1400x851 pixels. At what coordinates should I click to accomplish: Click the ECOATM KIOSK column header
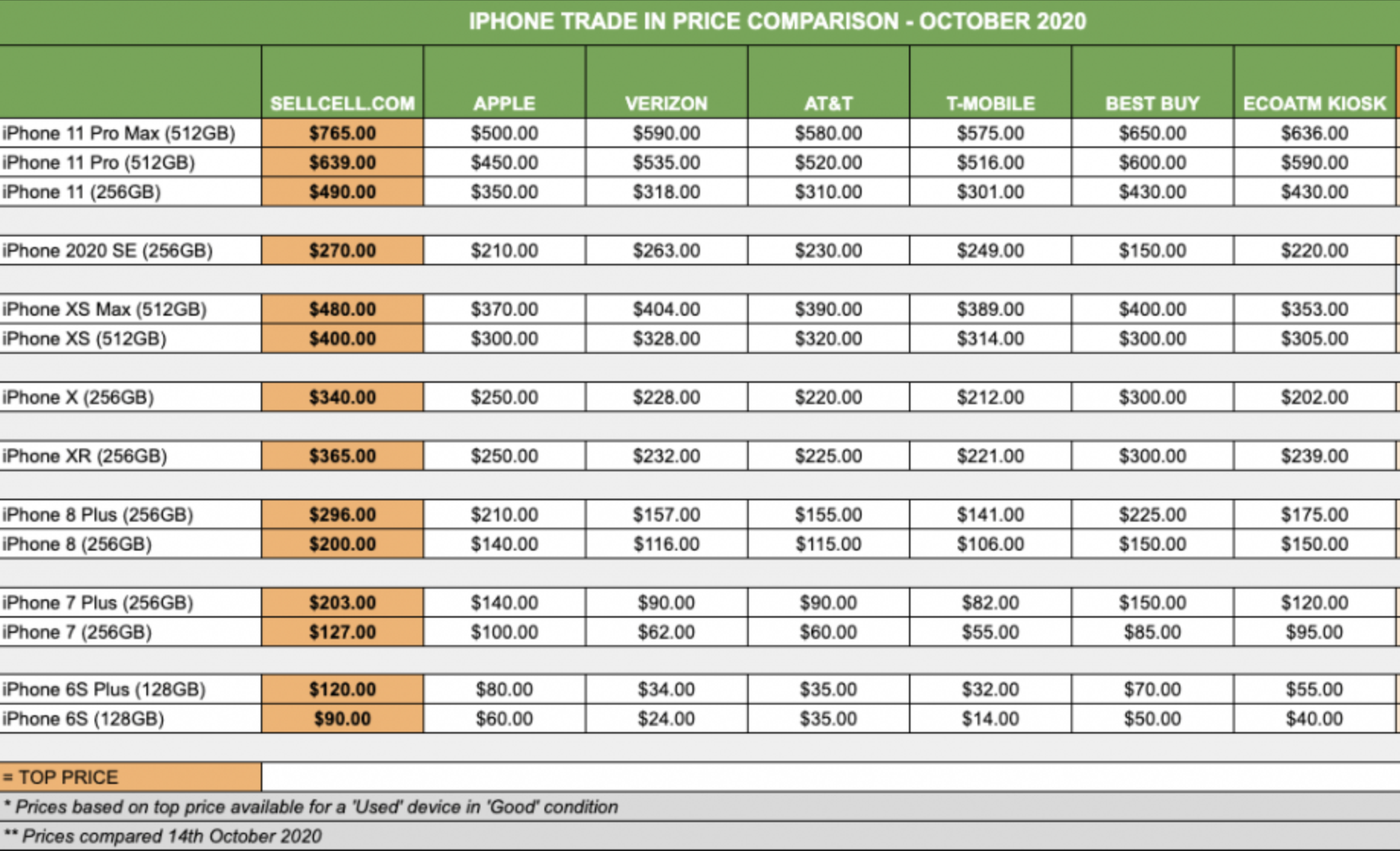click(x=1315, y=103)
